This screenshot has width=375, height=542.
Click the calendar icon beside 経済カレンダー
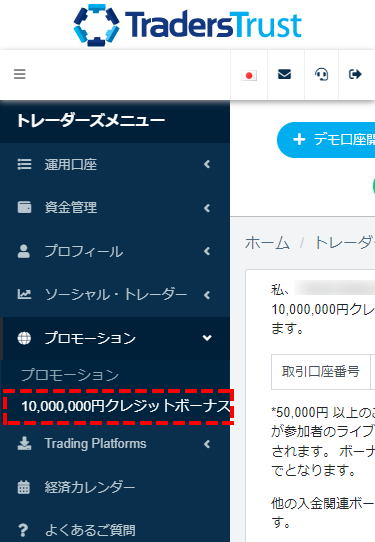pyautogui.click(x=24, y=487)
